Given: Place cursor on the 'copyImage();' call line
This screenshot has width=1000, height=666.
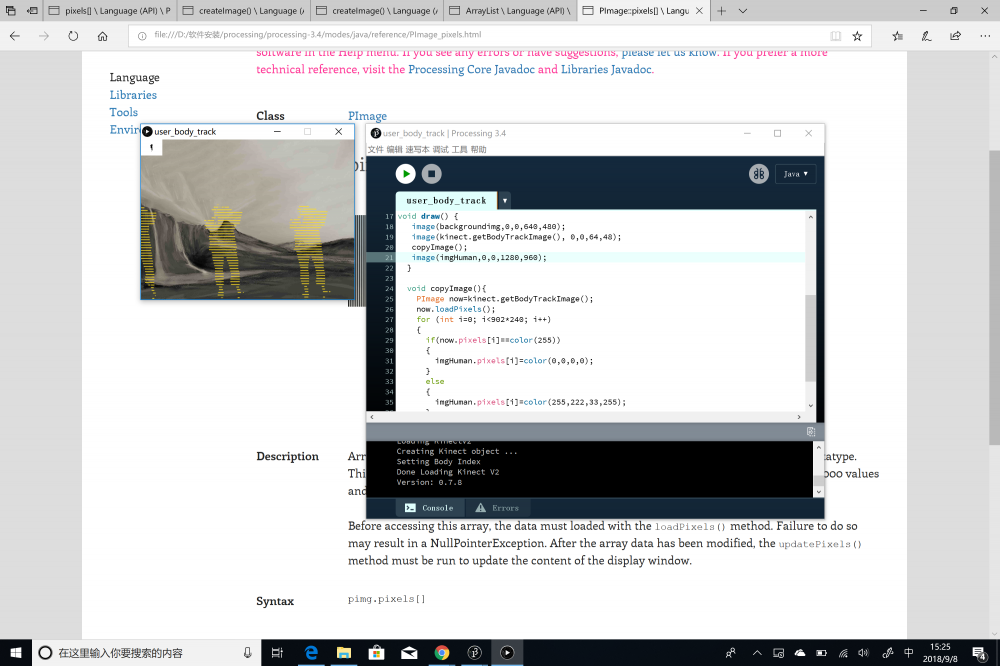Looking at the screenshot, I should pyautogui.click(x=439, y=247).
